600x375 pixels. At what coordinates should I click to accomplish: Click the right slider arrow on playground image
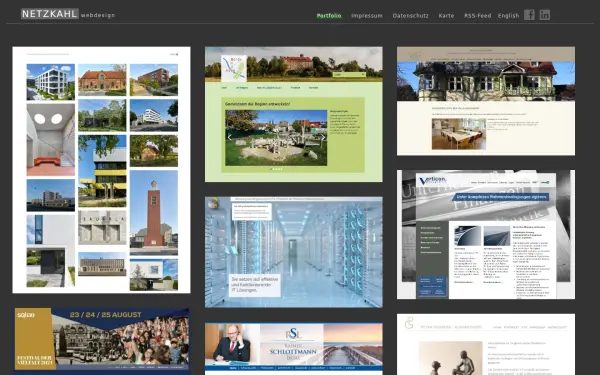coord(323,137)
